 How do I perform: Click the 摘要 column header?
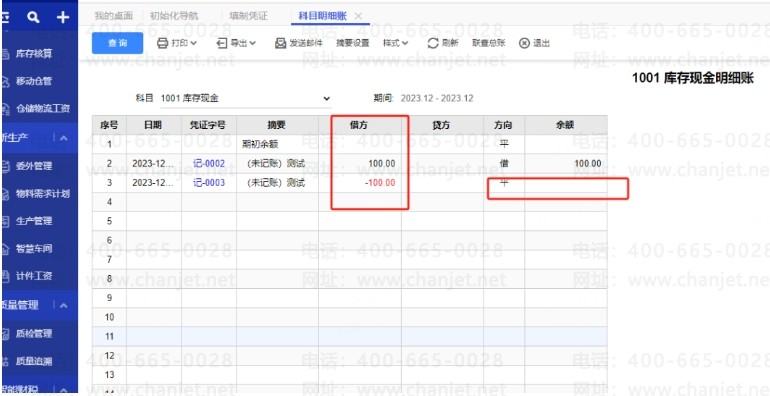(277, 125)
